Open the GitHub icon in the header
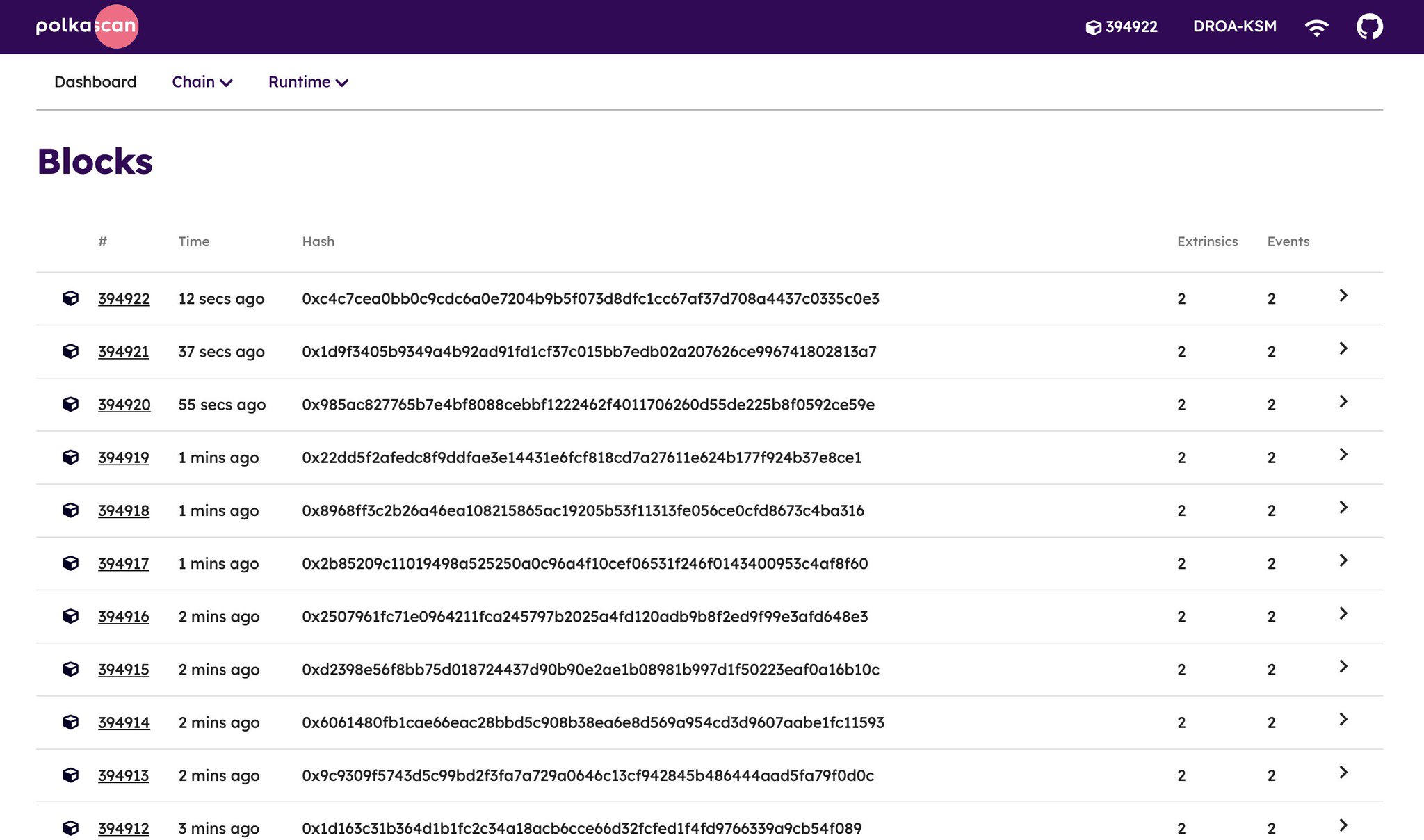This screenshot has height=840, width=1424. (1369, 26)
